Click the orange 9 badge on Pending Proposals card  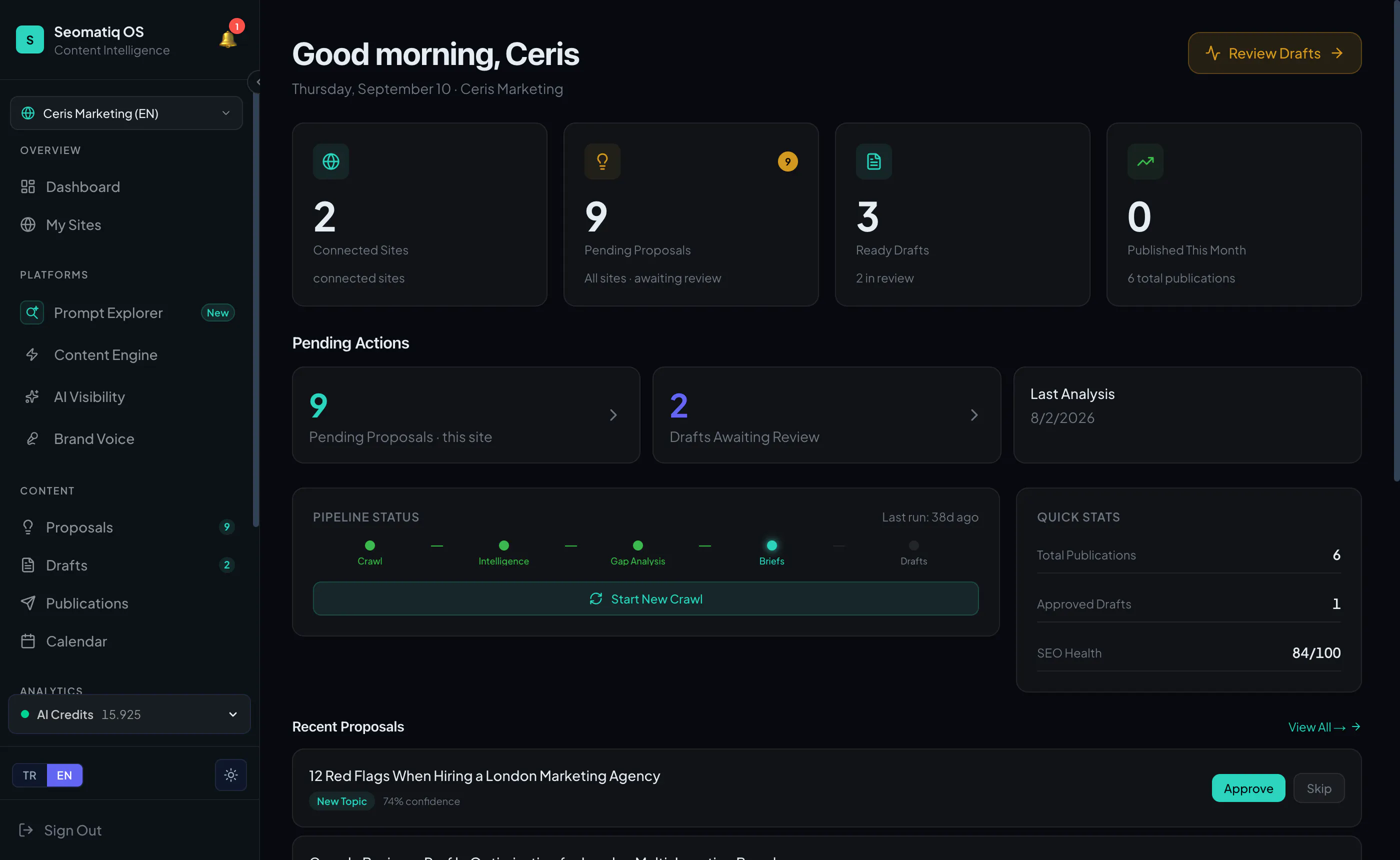pyautogui.click(x=787, y=161)
